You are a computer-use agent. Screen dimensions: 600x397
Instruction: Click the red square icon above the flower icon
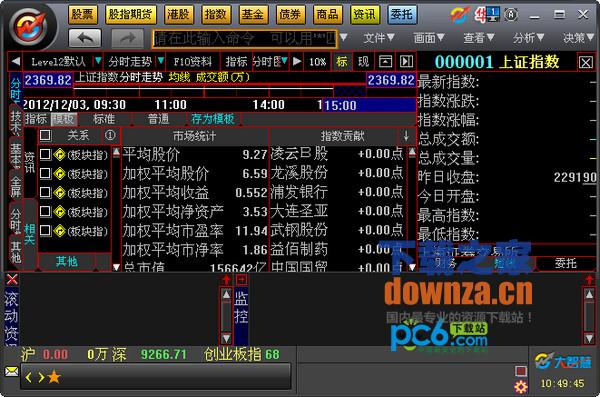tap(520, 371)
